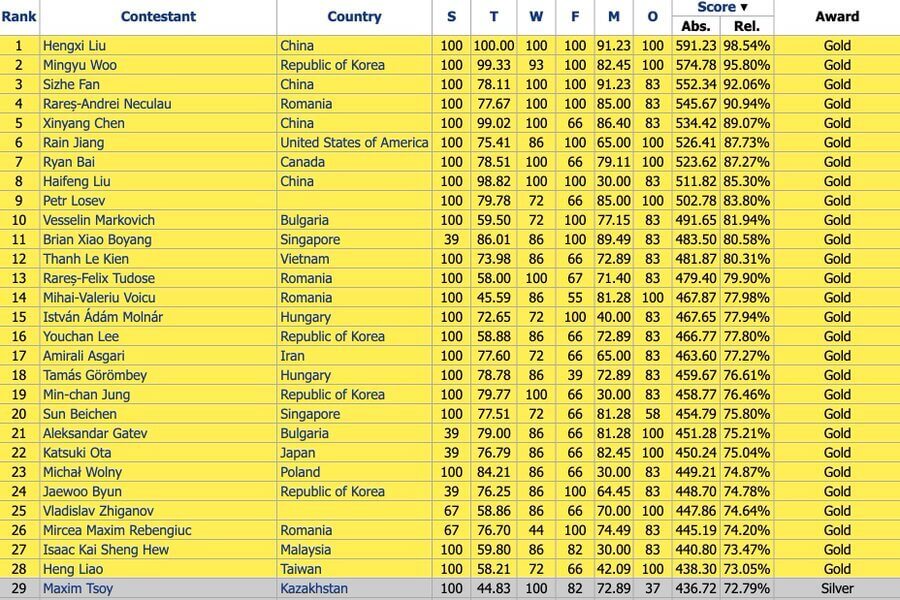
Task: Sort by task M column
Action: pos(614,17)
